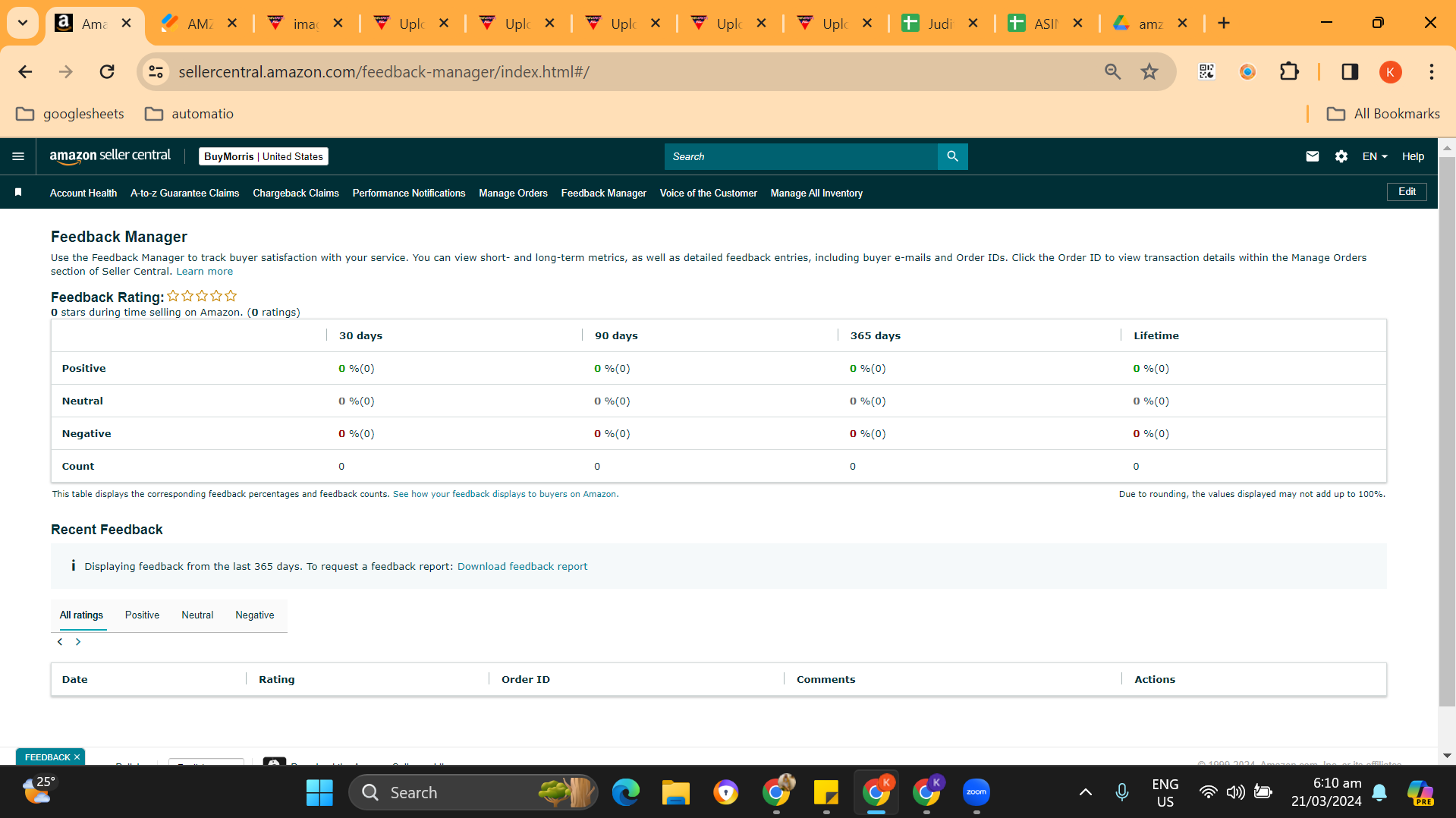Open A-to-z Guarantee Claims

click(x=184, y=193)
